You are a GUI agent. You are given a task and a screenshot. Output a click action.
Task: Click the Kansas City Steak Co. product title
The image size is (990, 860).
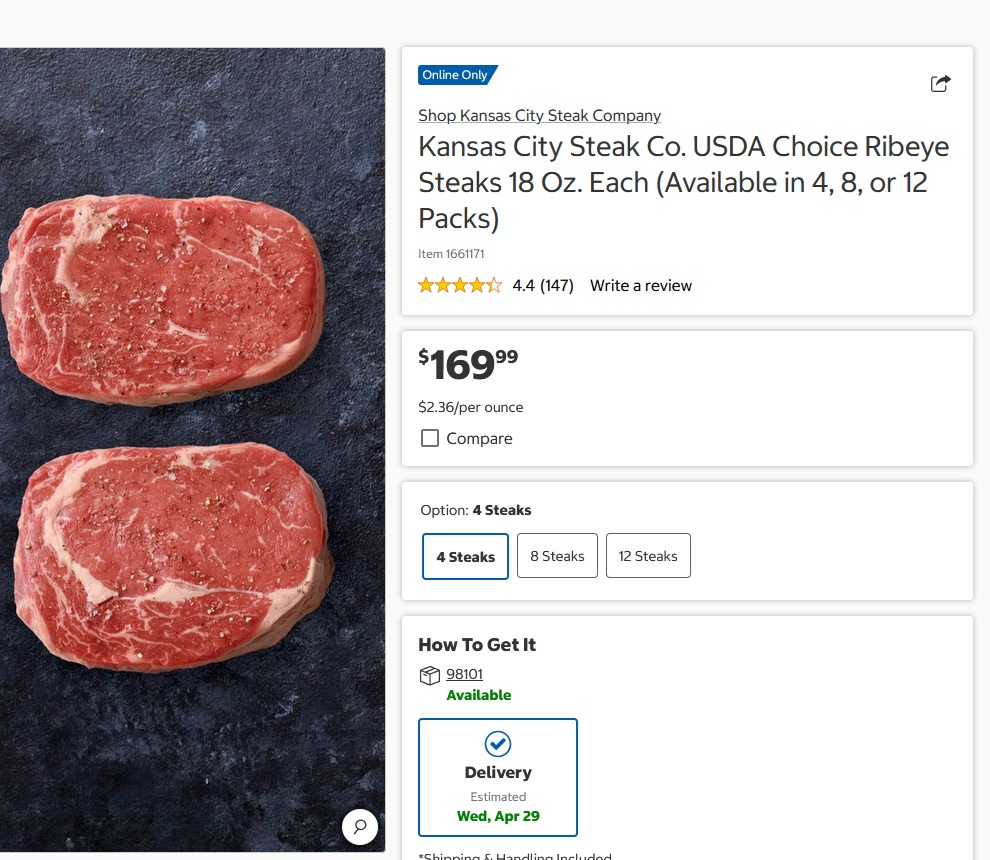(x=683, y=182)
